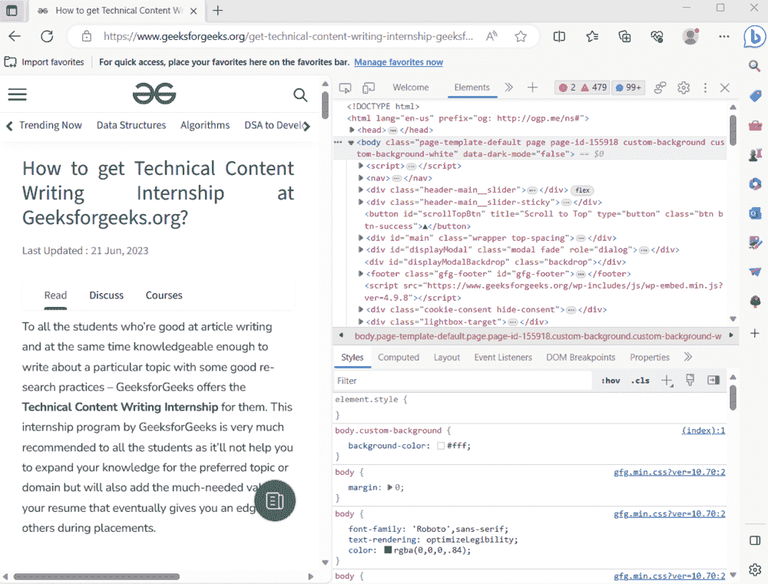Refresh the current page

47,36
